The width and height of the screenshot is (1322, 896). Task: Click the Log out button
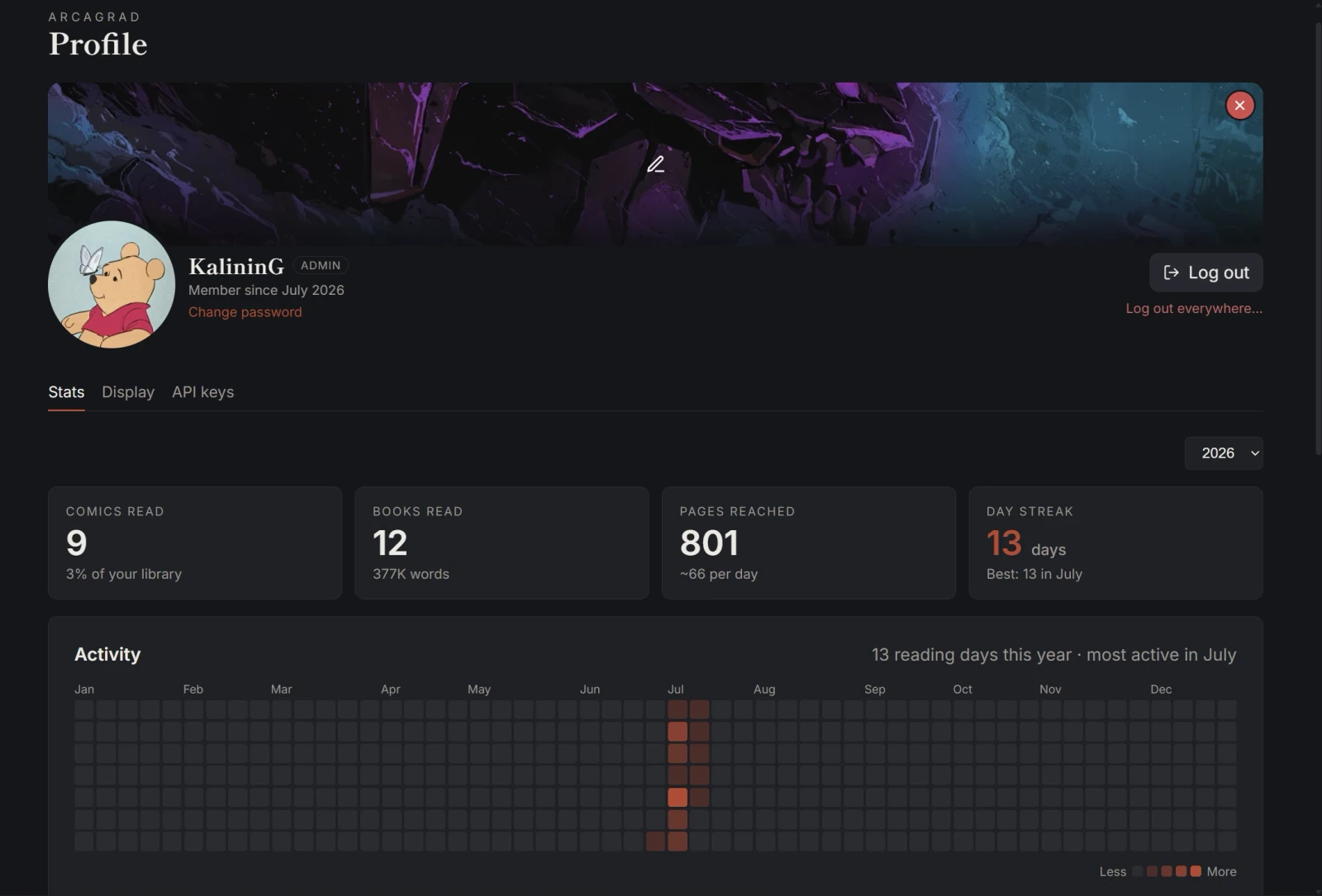(x=1205, y=273)
